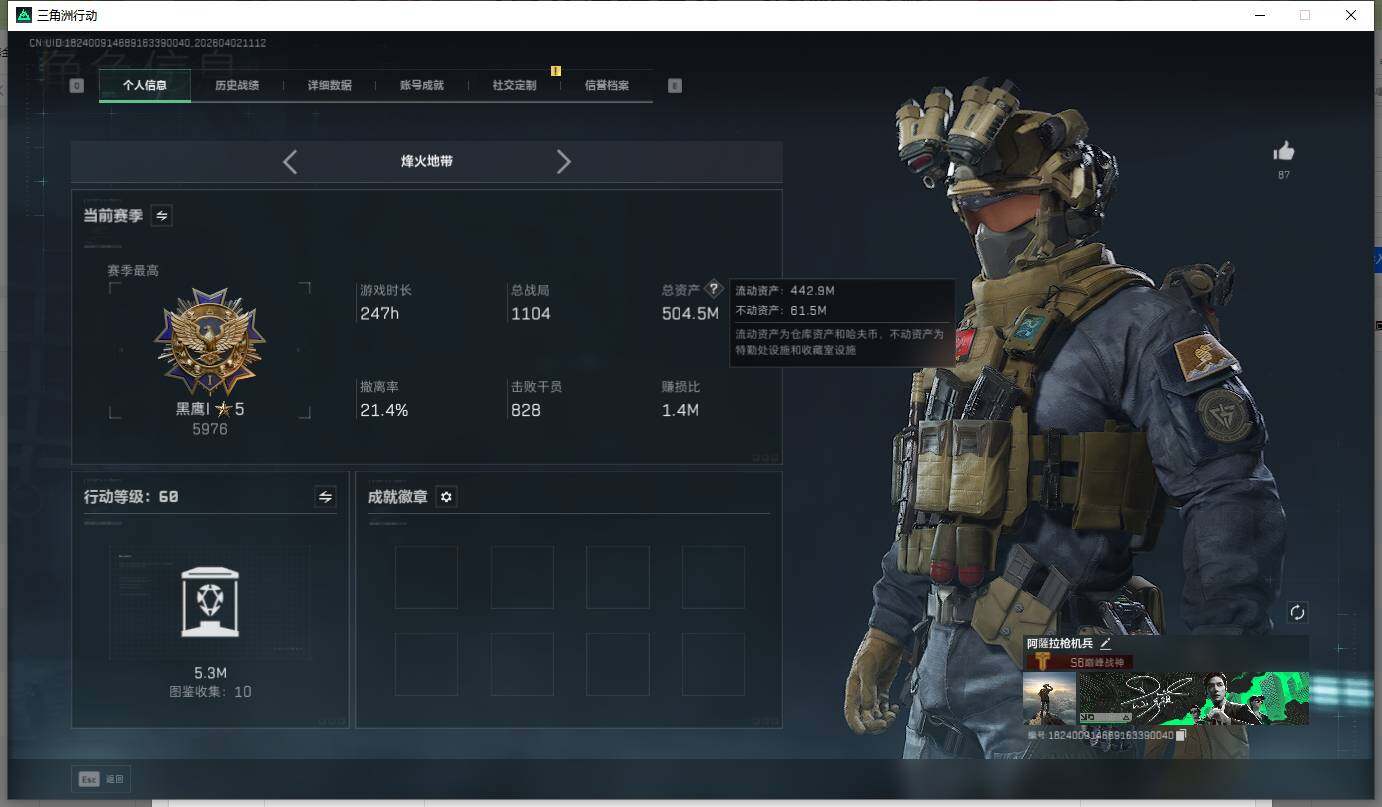Click the 流动资产: 442.9M tooltip line
1382x807 pixels.
(x=785, y=291)
